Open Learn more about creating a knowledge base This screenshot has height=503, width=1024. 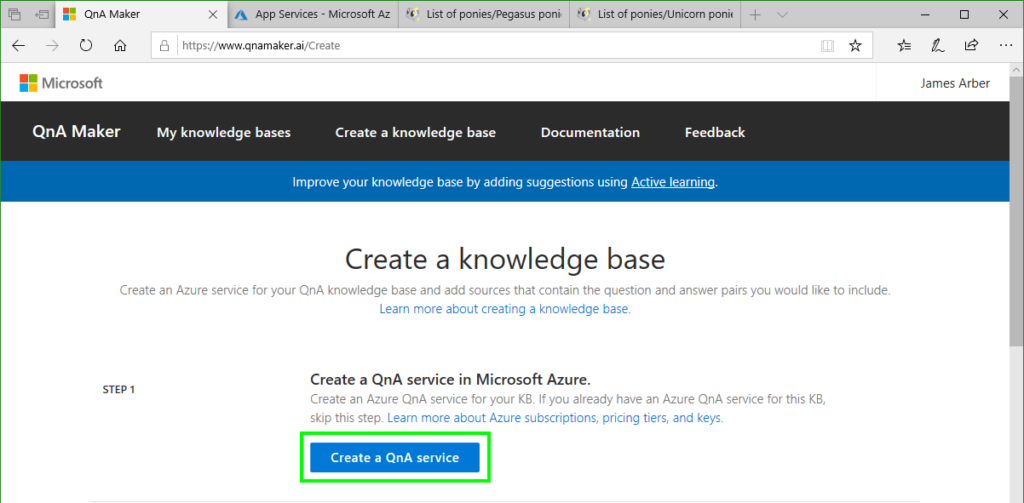[x=505, y=308]
